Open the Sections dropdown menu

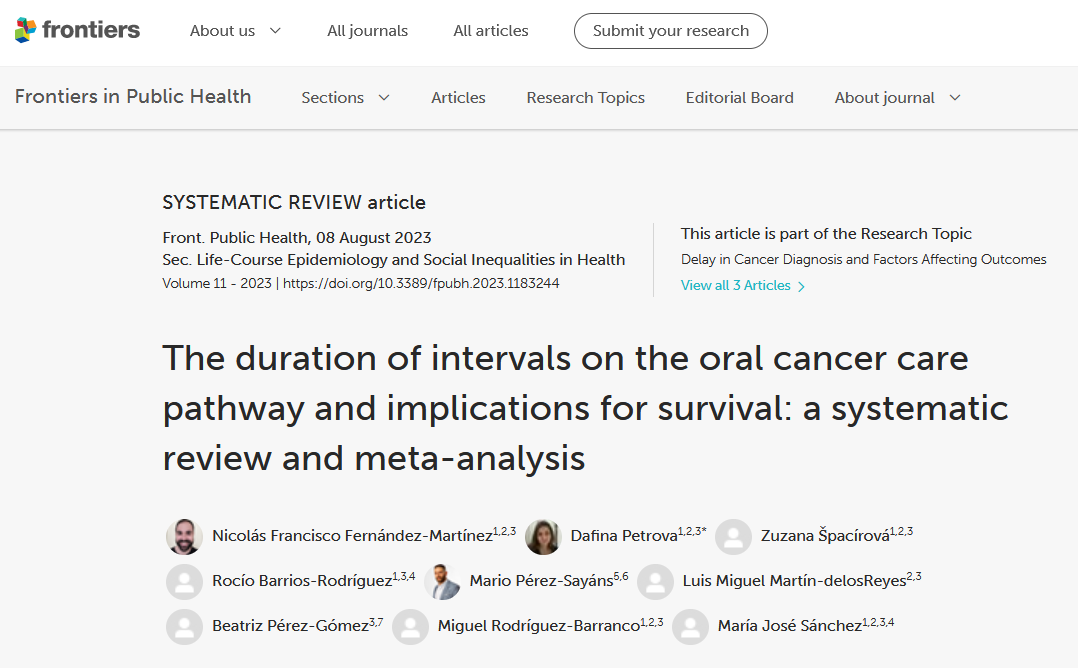(x=345, y=98)
